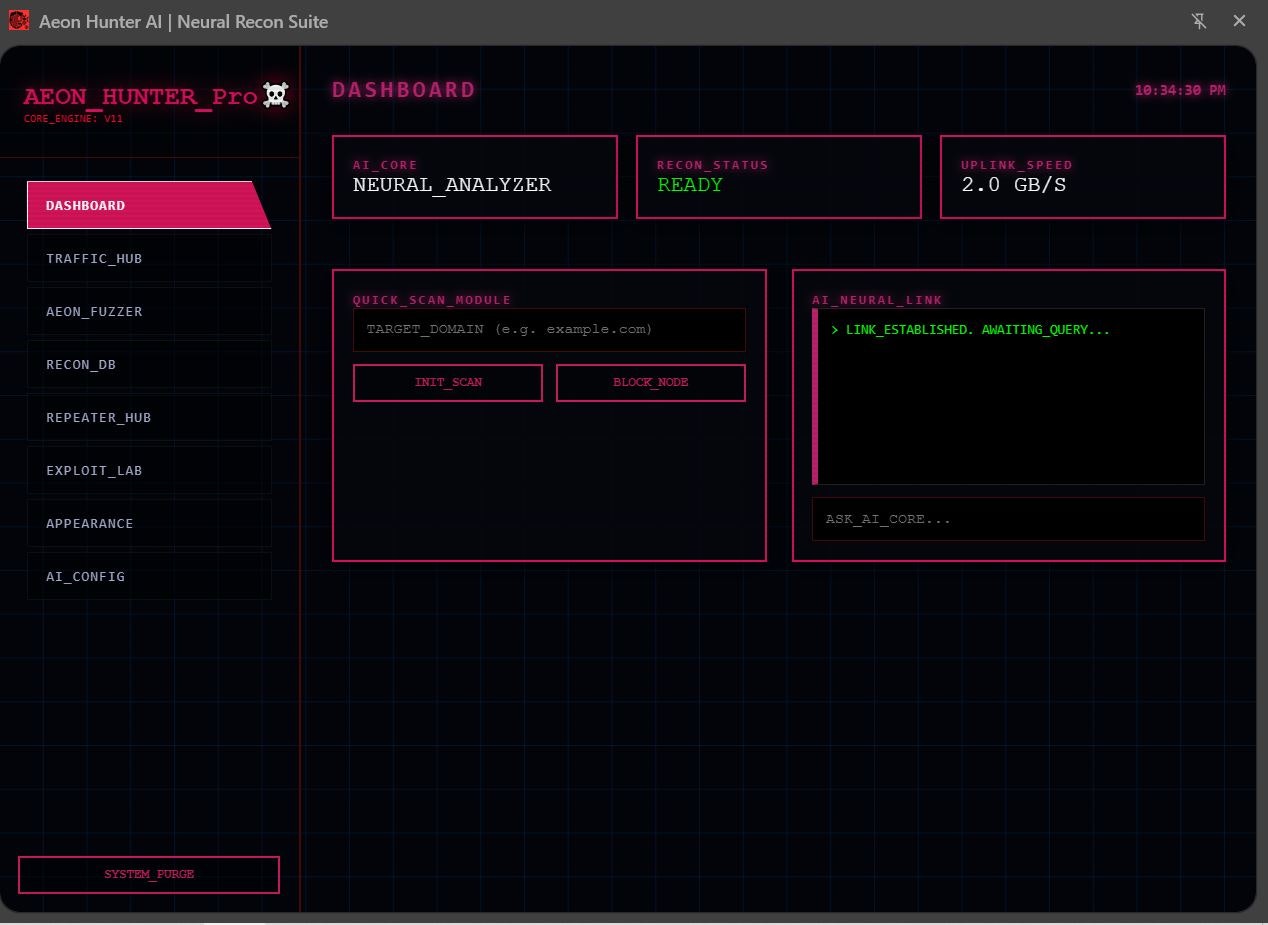This screenshot has width=1268, height=925.
Task: Click the clock showing 10:34:30 PM
Action: 1180,89
